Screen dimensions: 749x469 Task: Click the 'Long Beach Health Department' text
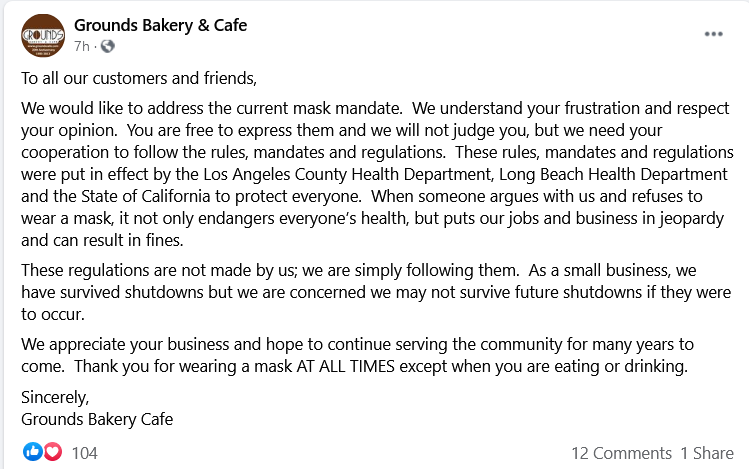tap(613, 175)
